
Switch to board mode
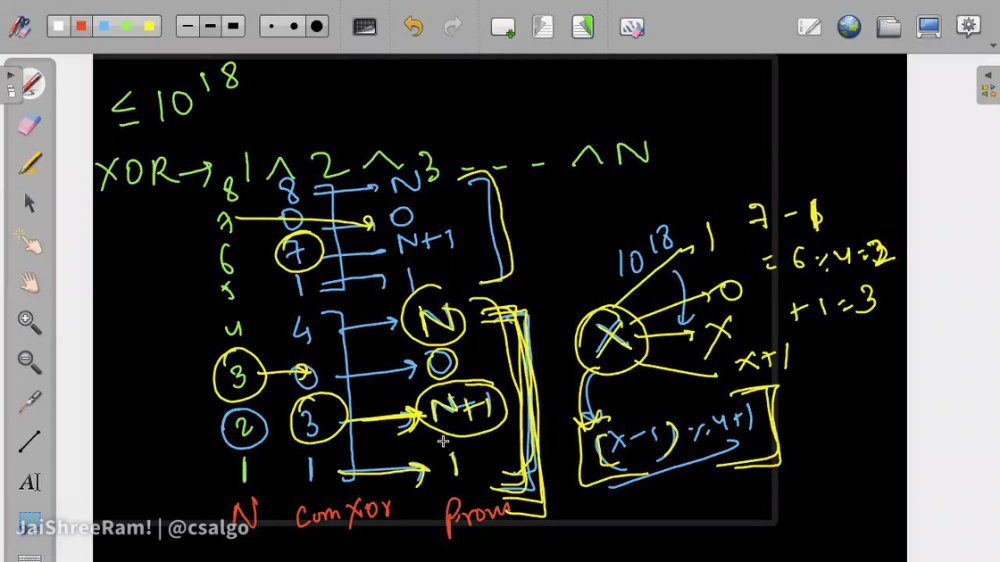809,27
